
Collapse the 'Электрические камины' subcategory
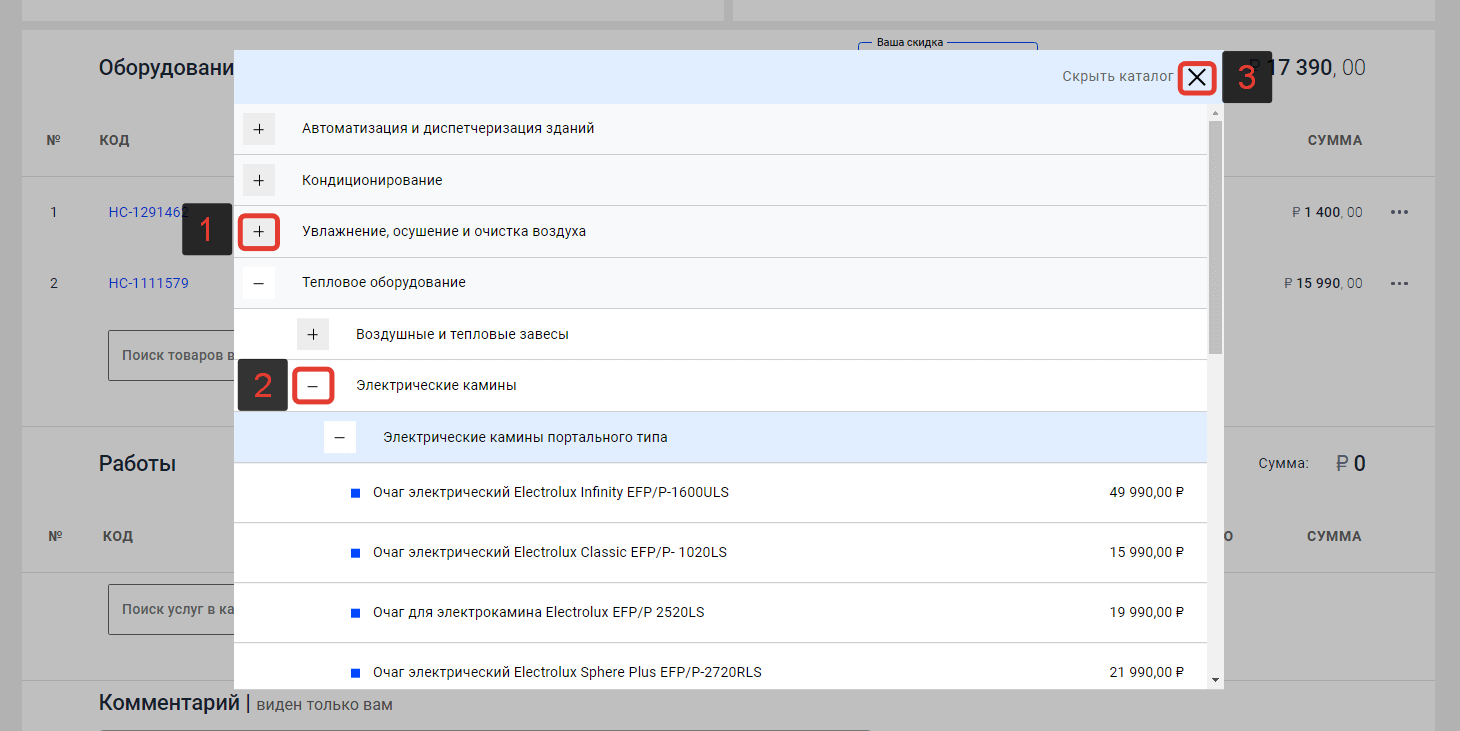(x=313, y=386)
